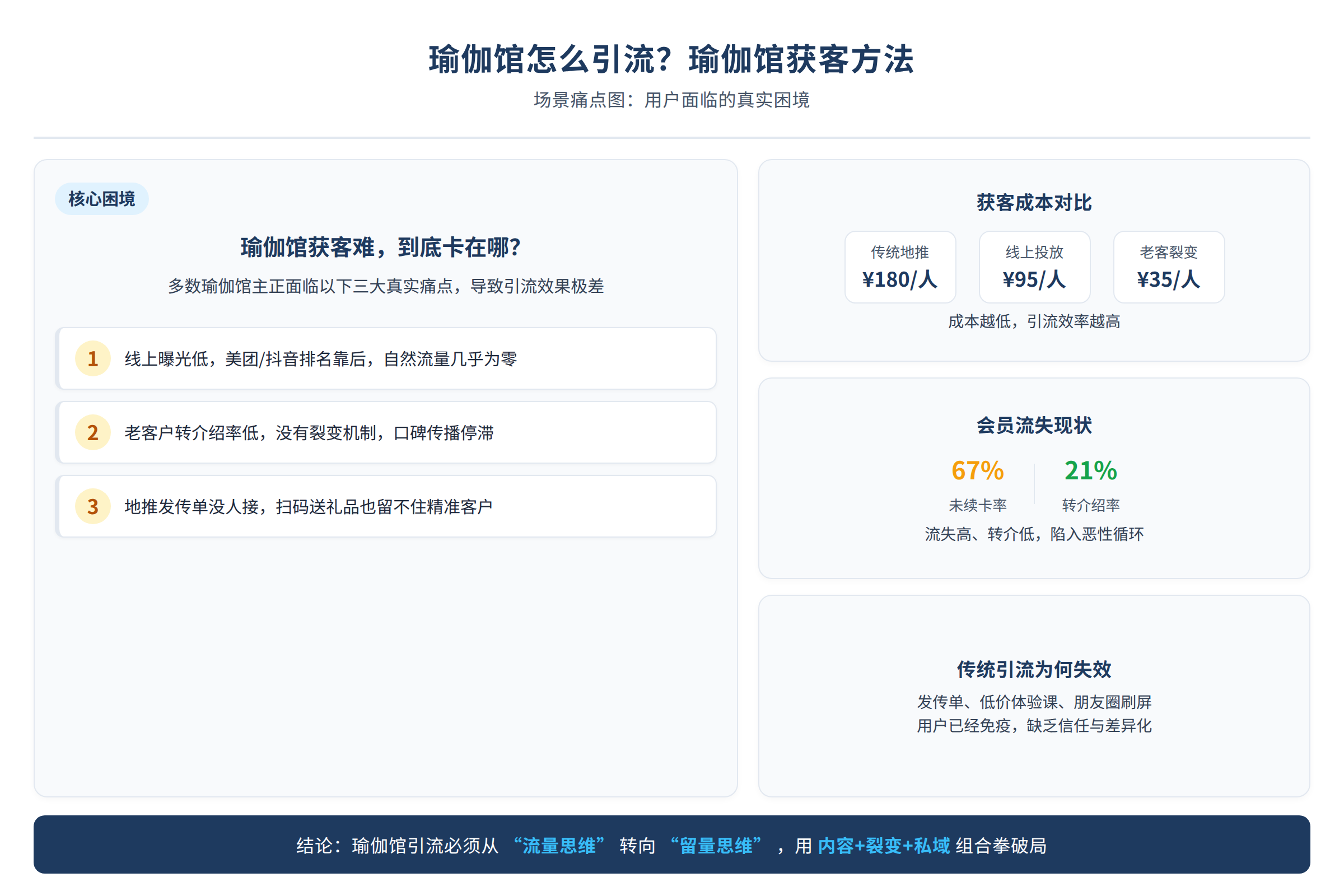Click the 发传单、低价体验课 text line
The image size is (1344, 896).
tap(1034, 702)
